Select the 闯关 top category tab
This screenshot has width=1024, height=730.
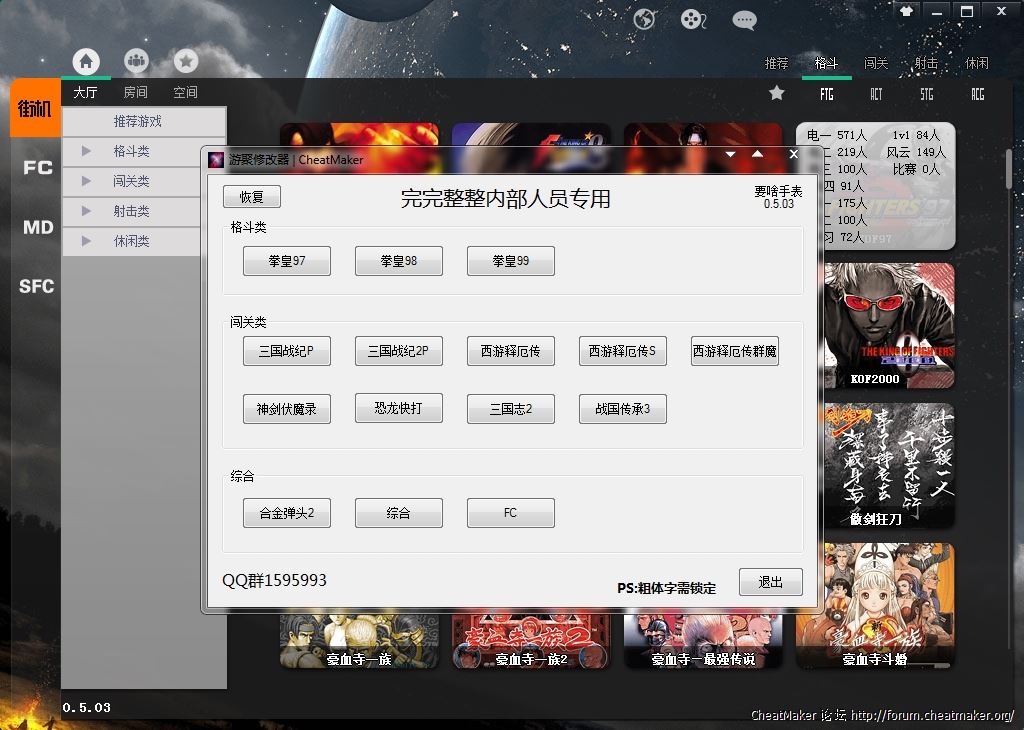click(x=876, y=63)
